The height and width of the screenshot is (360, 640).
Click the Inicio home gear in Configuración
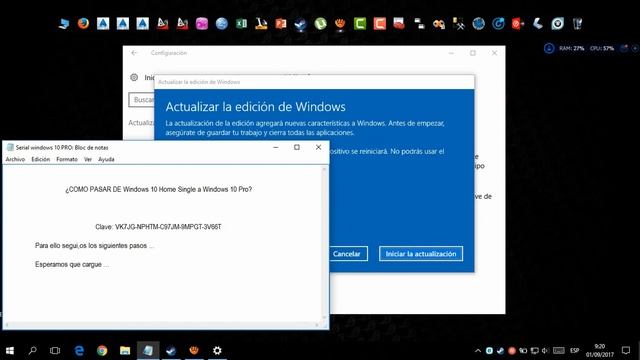point(134,77)
